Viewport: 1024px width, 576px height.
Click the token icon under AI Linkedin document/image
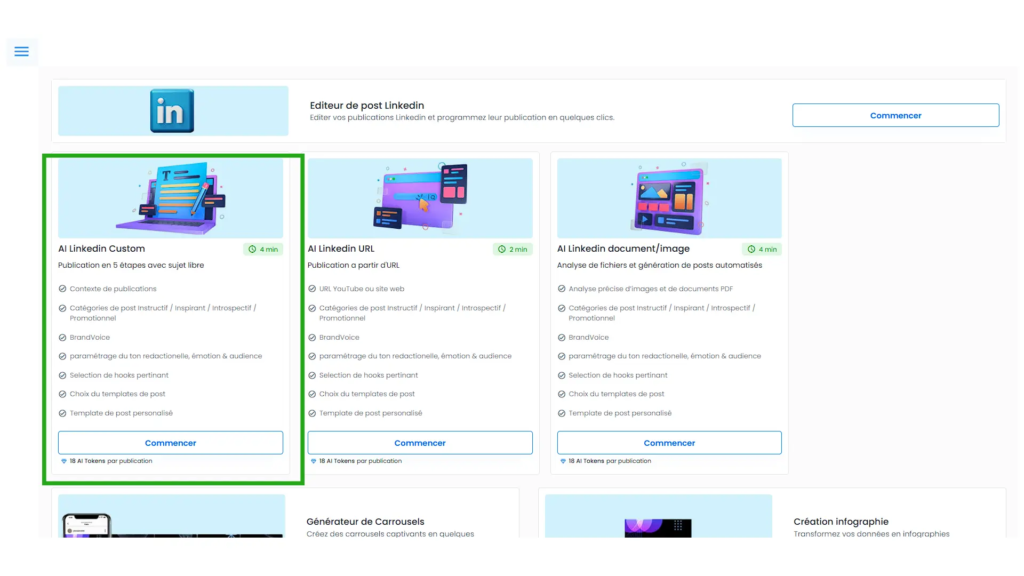(x=562, y=461)
